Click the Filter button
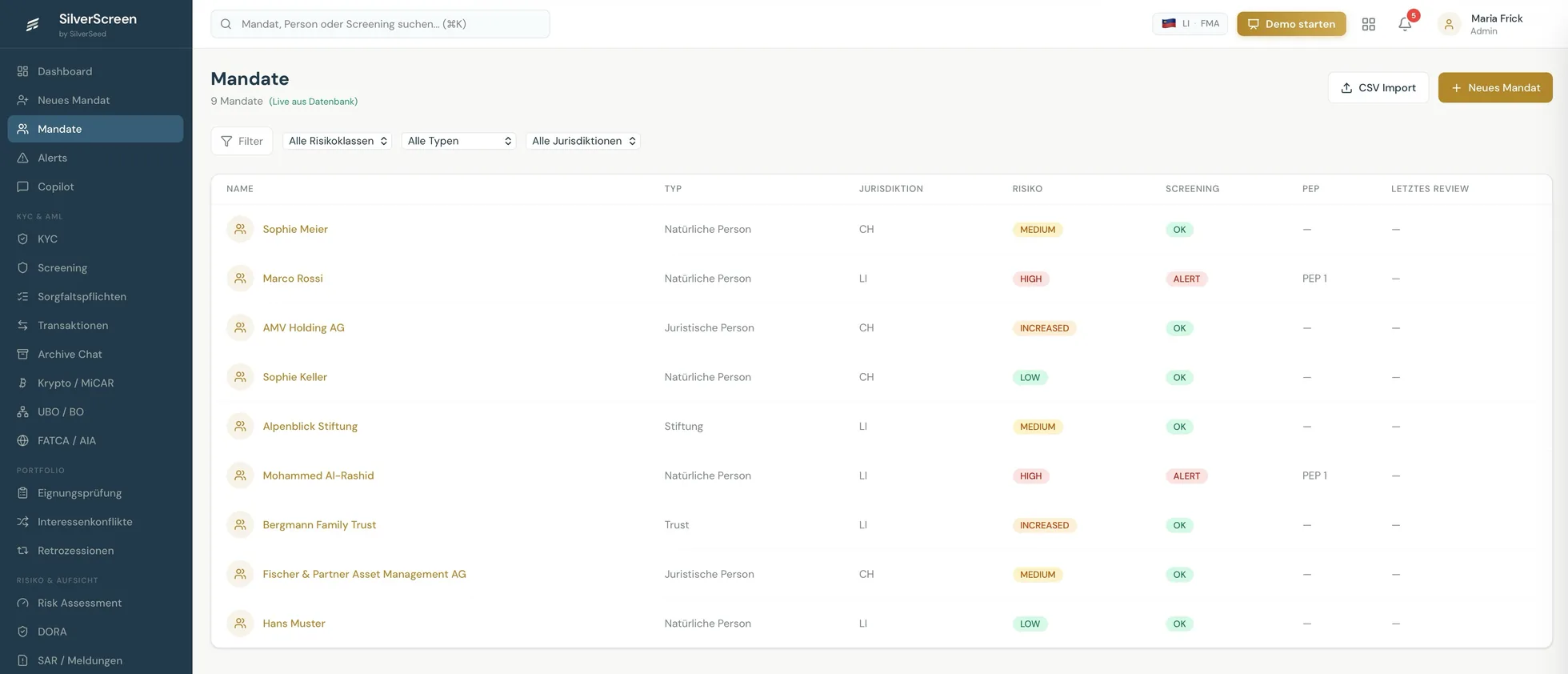The image size is (1568, 674). pos(242,141)
